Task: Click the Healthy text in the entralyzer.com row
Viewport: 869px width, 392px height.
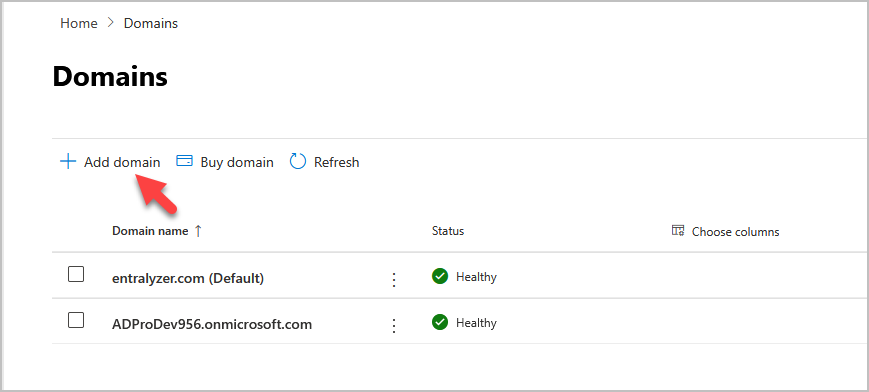Action: (x=476, y=277)
